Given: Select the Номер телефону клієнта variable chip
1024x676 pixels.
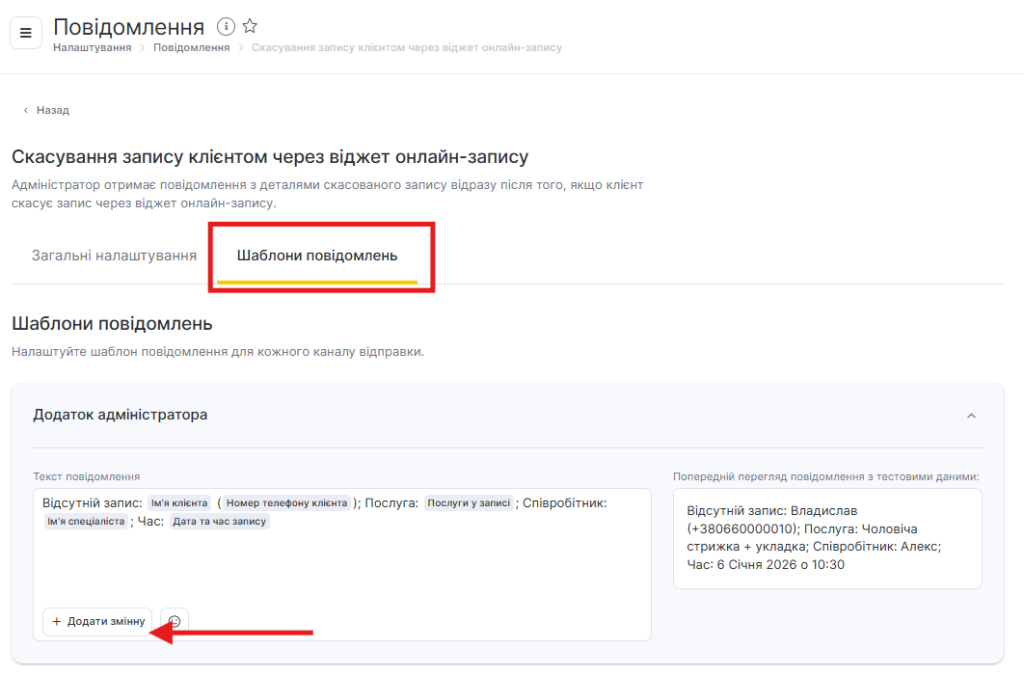Looking at the screenshot, I should pyautogui.click(x=287, y=503).
